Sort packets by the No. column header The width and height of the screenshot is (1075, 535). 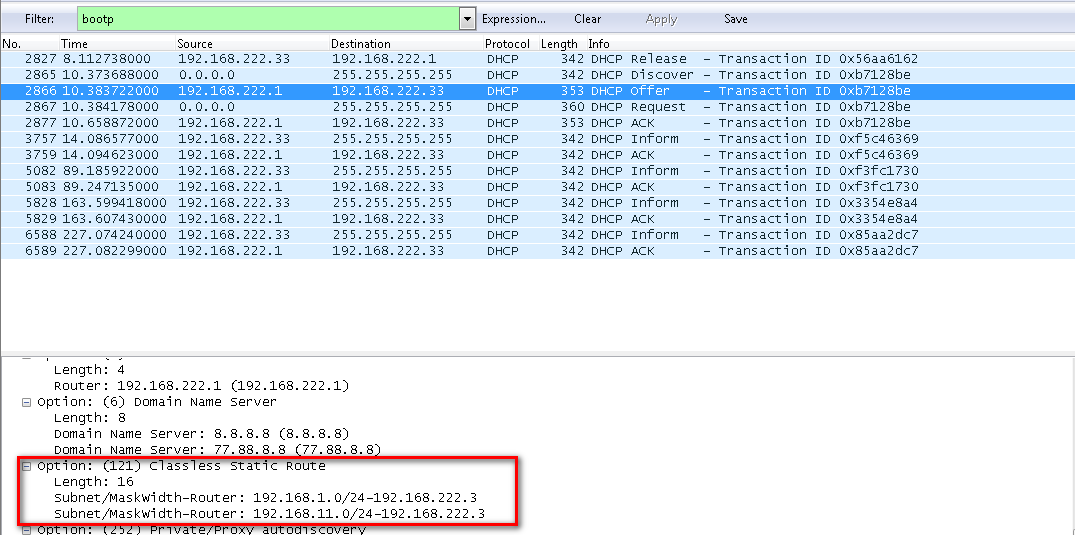pyautogui.click(x=12, y=44)
